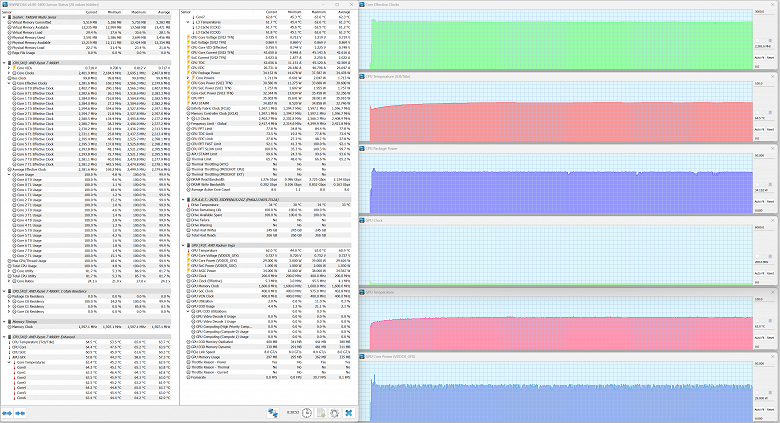Collapse the L3 Temperatures node
This screenshot has width=780, height=423.
188,22
